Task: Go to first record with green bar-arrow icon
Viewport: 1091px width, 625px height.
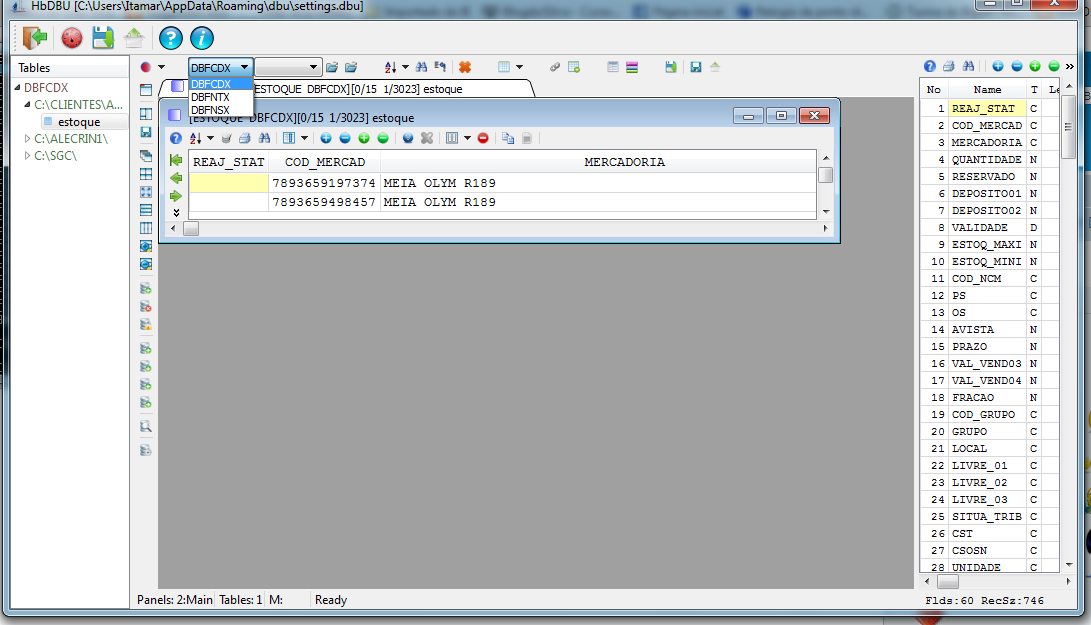Action: 176,160
